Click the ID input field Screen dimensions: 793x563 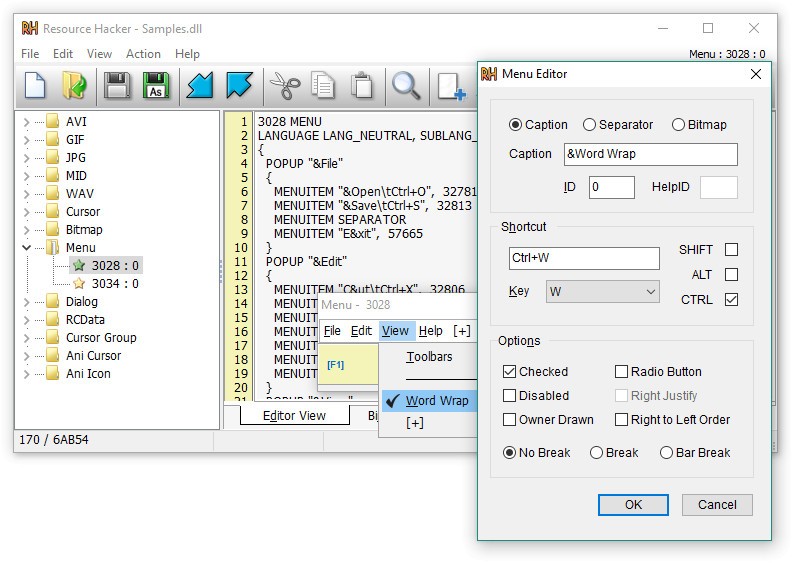611,187
